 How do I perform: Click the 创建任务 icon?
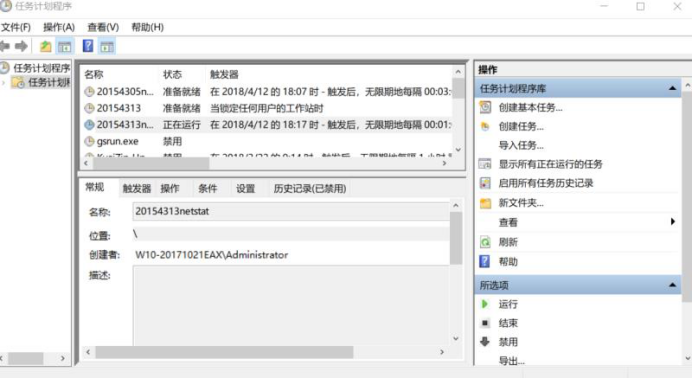click(x=485, y=126)
